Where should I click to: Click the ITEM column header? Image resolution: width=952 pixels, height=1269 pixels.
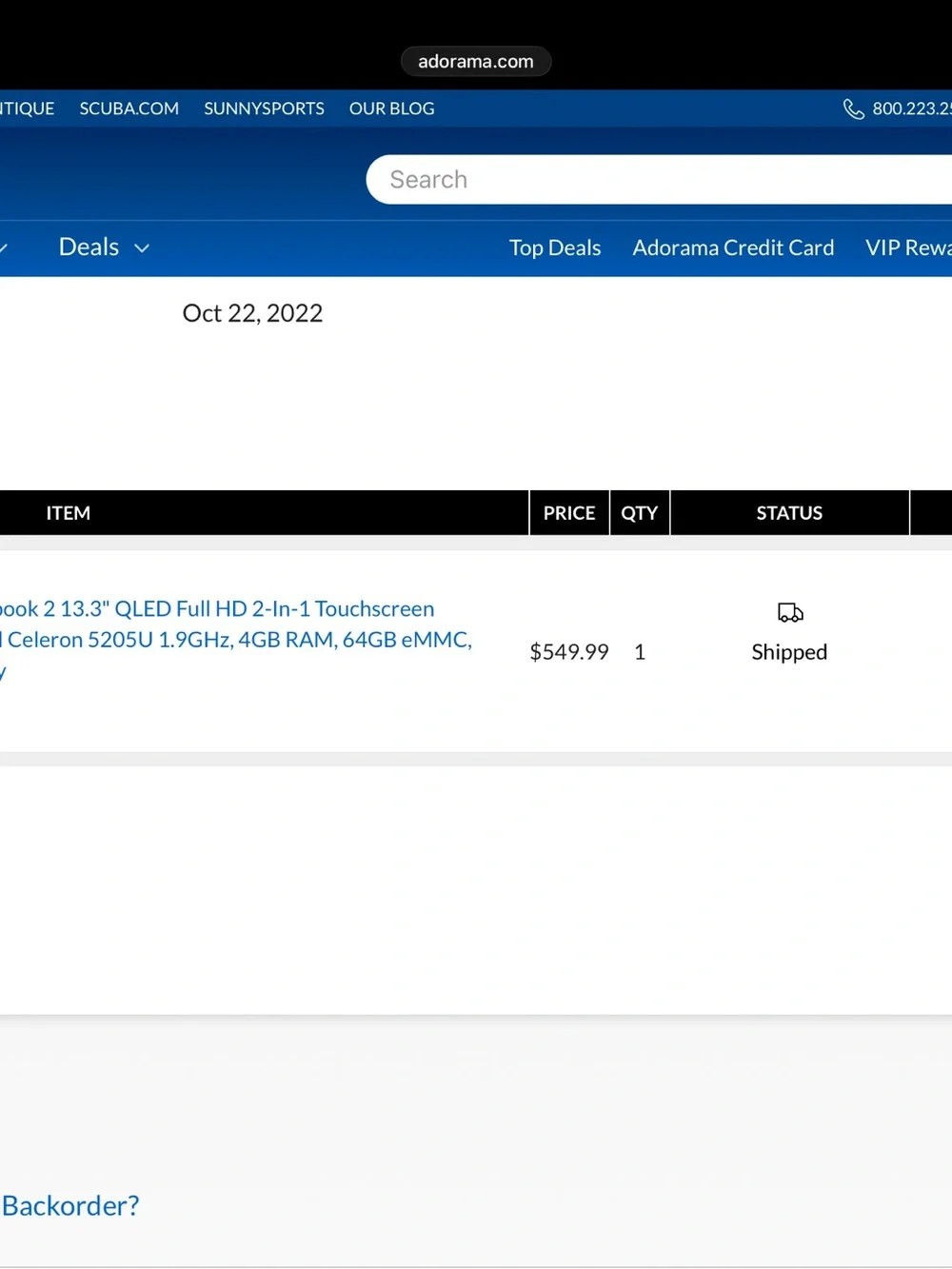point(69,513)
